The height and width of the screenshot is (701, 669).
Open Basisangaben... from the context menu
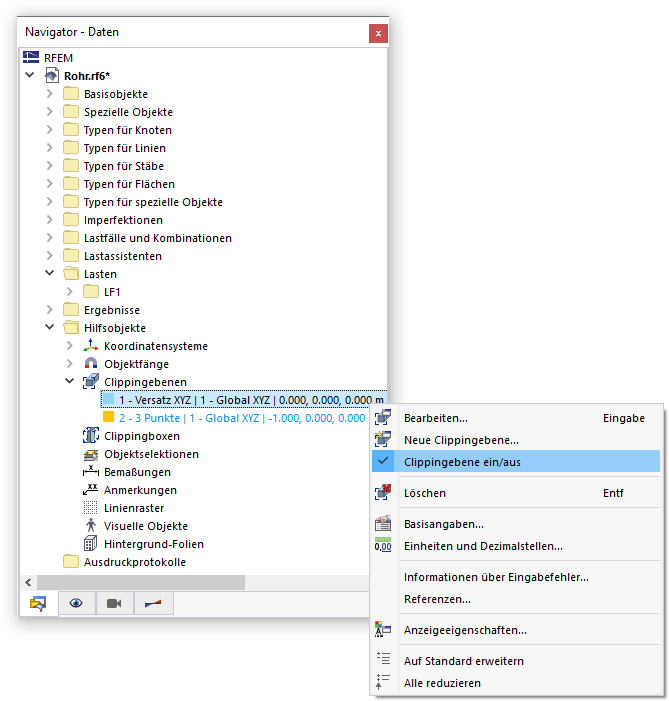click(516, 524)
